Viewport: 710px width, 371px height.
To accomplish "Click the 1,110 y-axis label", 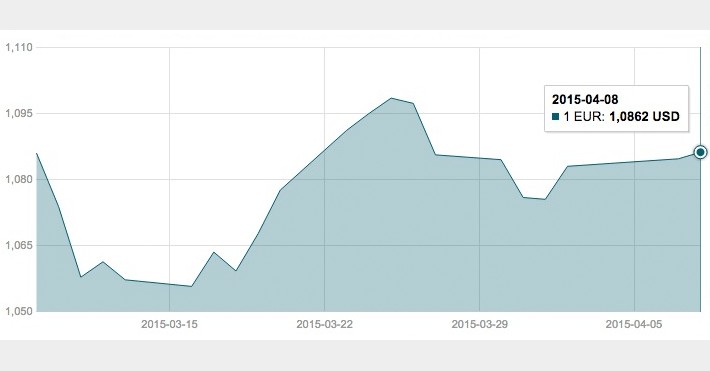I will (19, 48).
